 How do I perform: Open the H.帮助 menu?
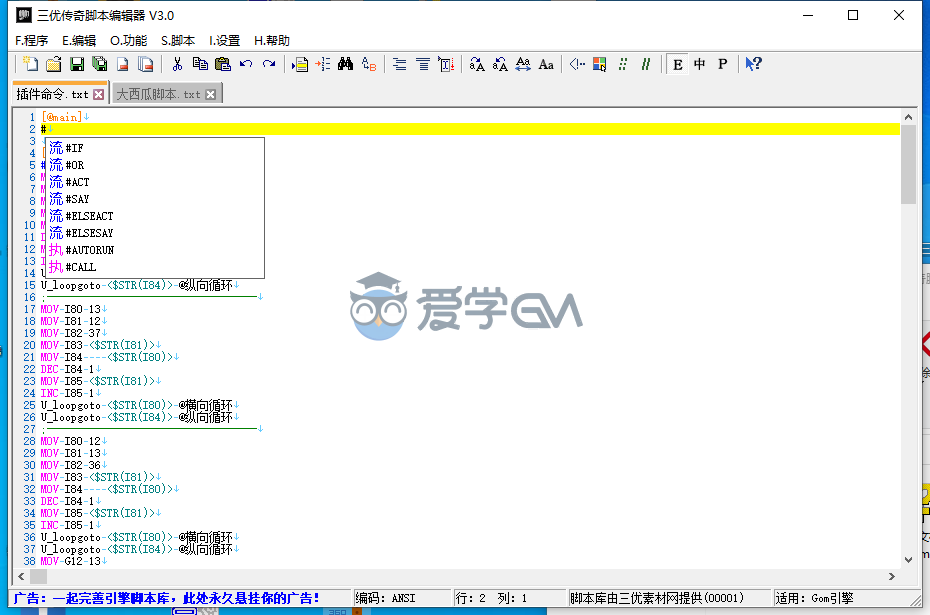tap(272, 40)
